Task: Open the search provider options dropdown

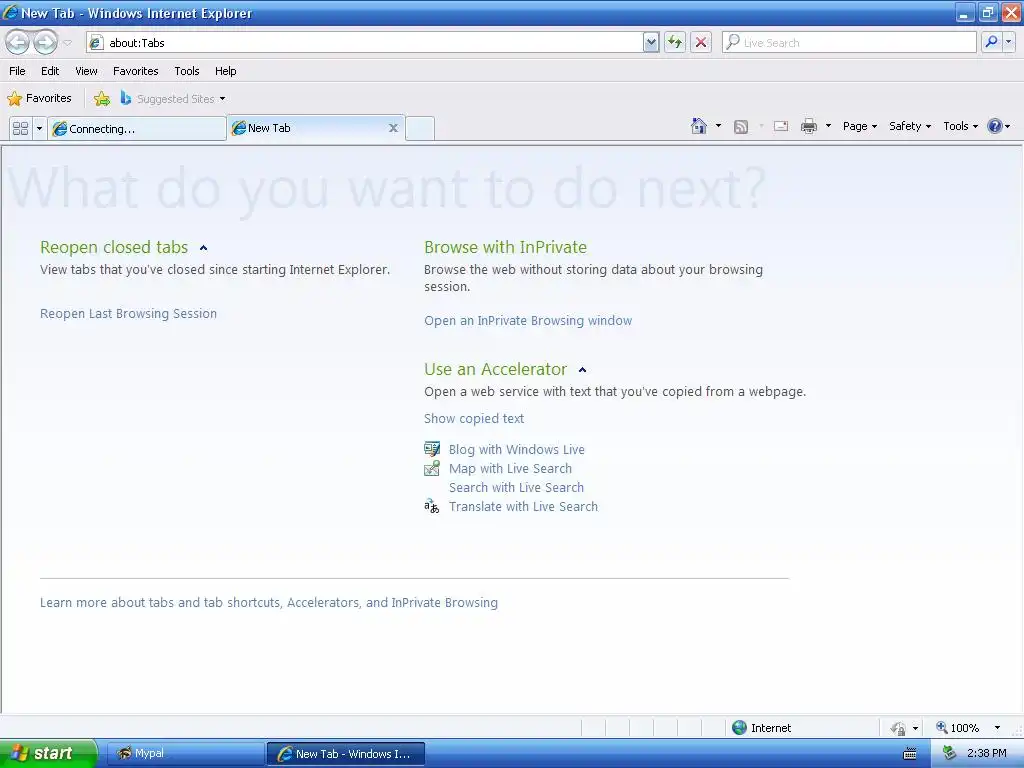Action: 1009,42
